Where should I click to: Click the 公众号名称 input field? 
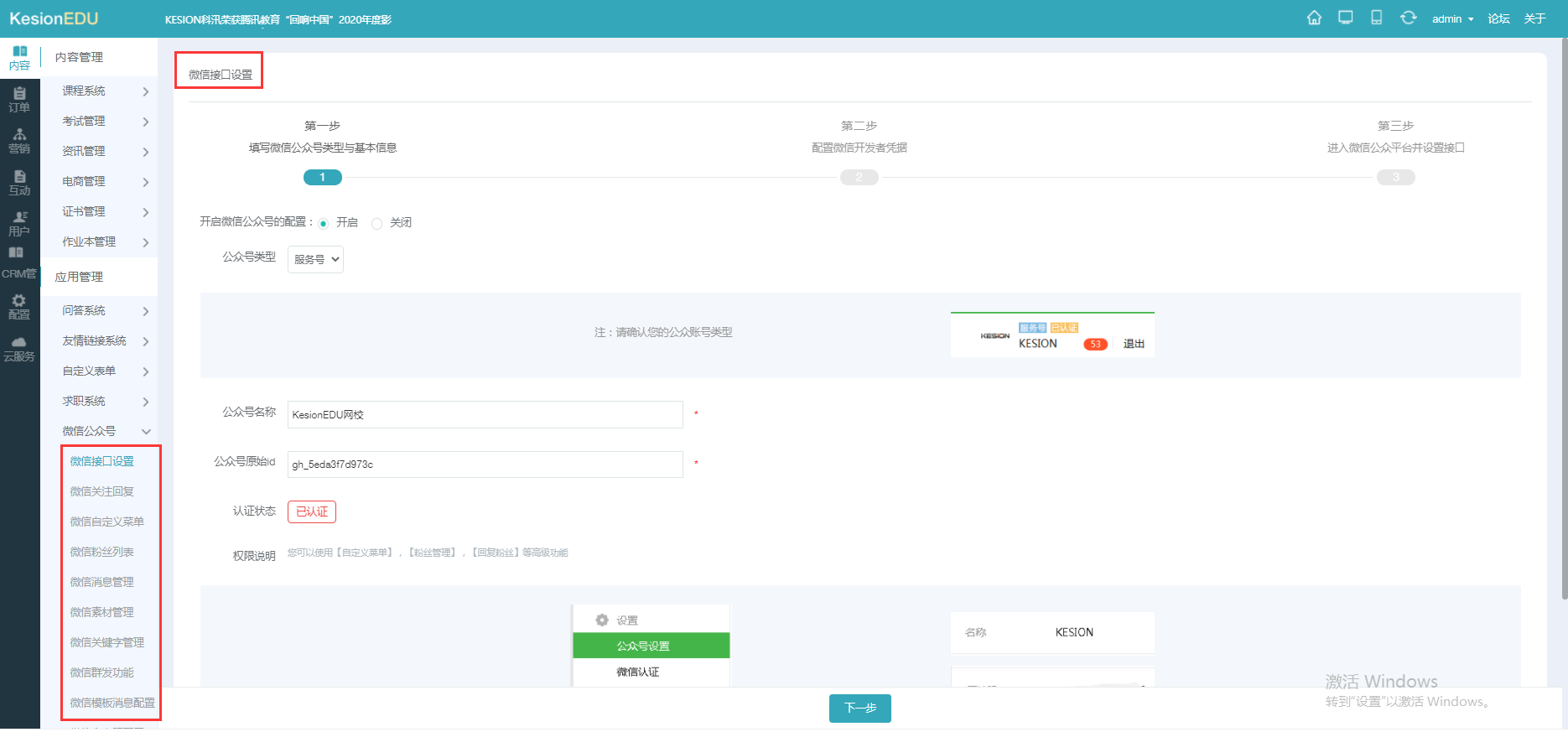coord(485,414)
